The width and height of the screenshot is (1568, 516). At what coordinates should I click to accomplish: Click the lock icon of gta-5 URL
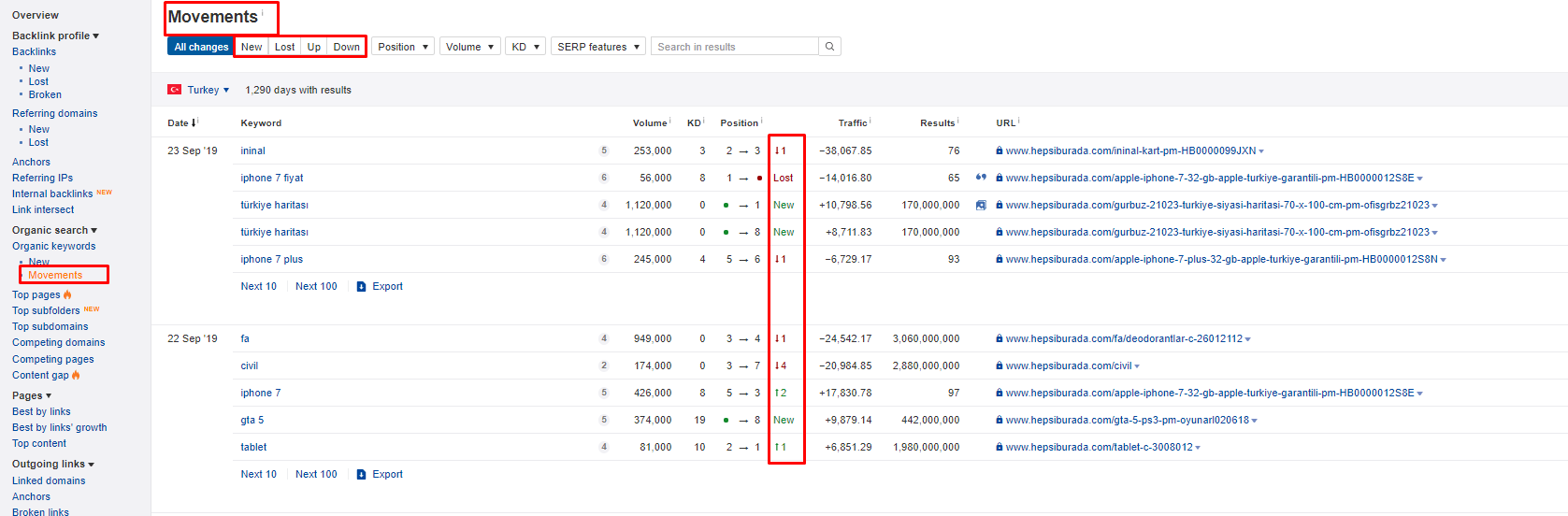click(x=1000, y=420)
